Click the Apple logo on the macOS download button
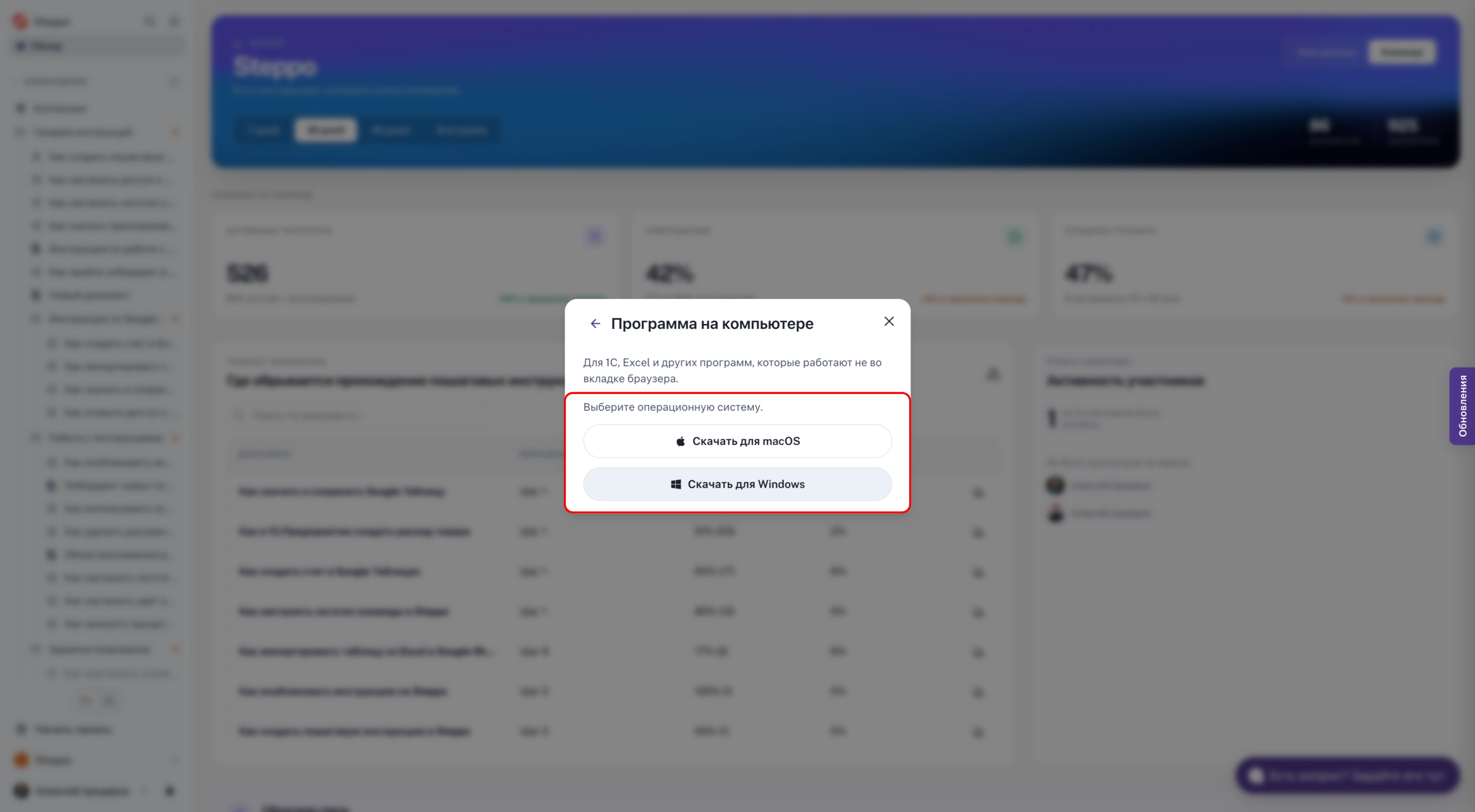1475x812 pixels. (680, 441)
